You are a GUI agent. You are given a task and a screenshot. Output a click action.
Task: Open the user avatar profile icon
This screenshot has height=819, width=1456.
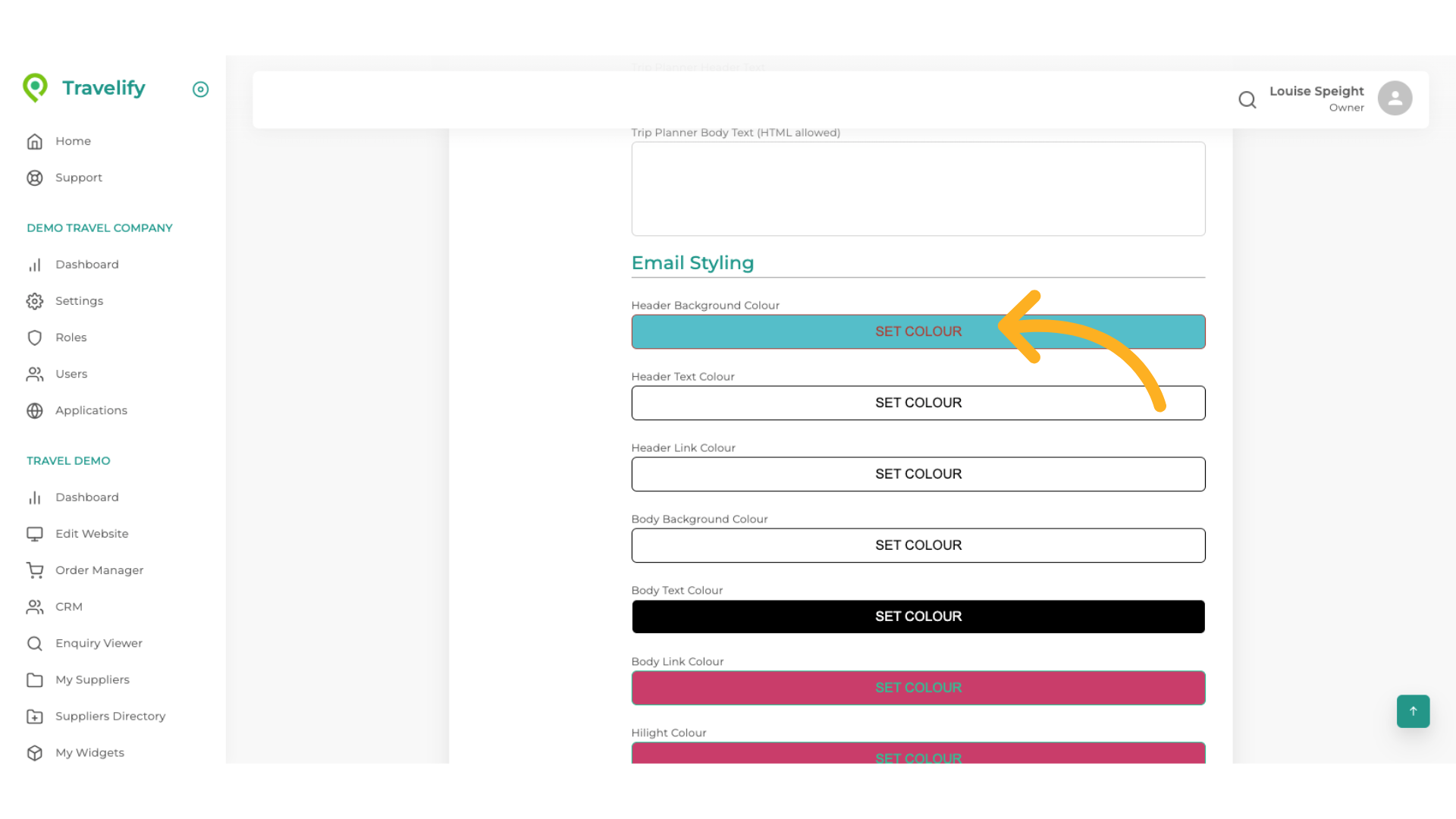pos(1395,99)
